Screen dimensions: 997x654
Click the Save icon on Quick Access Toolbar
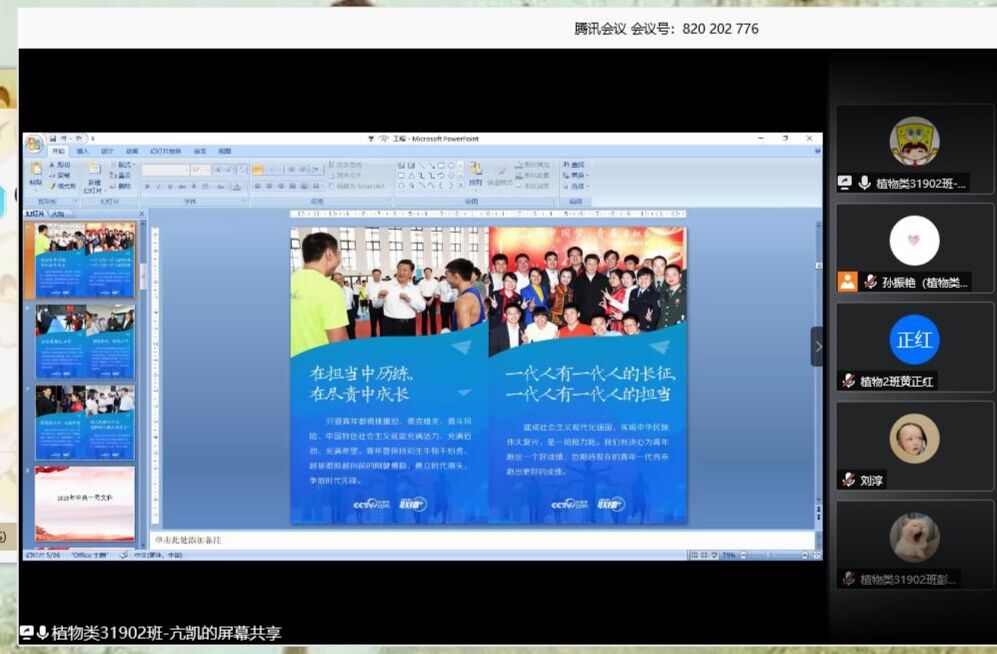click(x=54, y=137)
